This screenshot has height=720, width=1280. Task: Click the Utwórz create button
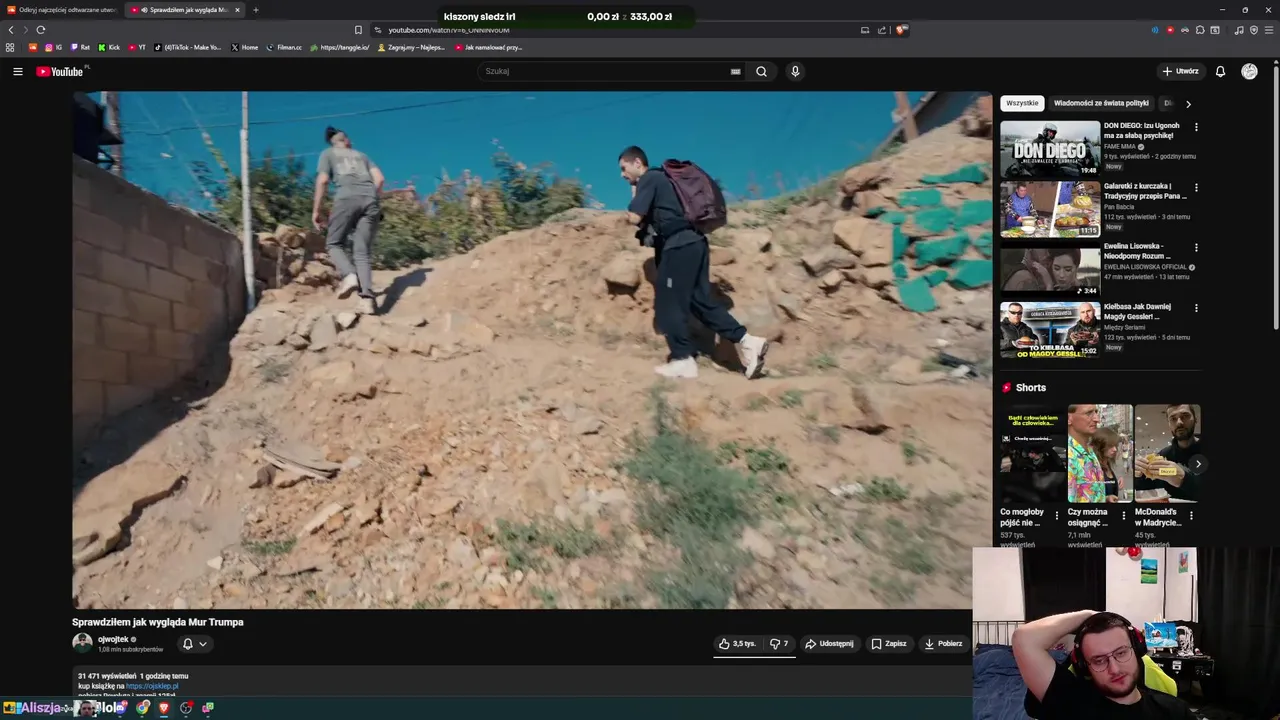1180,71
